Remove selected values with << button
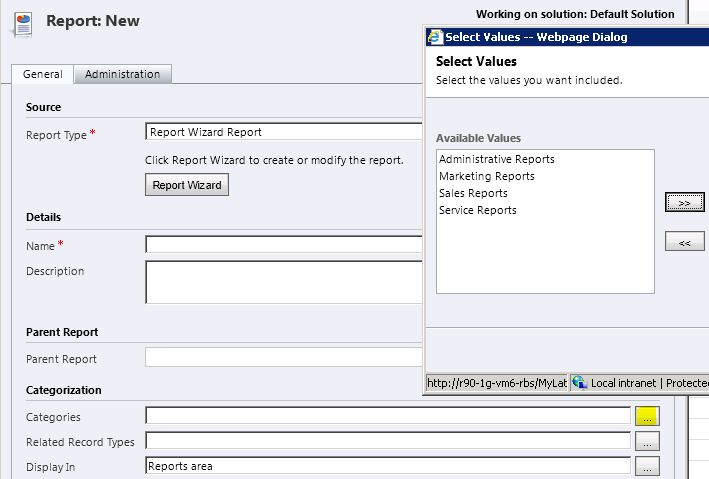This screenshot has height=479, width=709. 684,242
